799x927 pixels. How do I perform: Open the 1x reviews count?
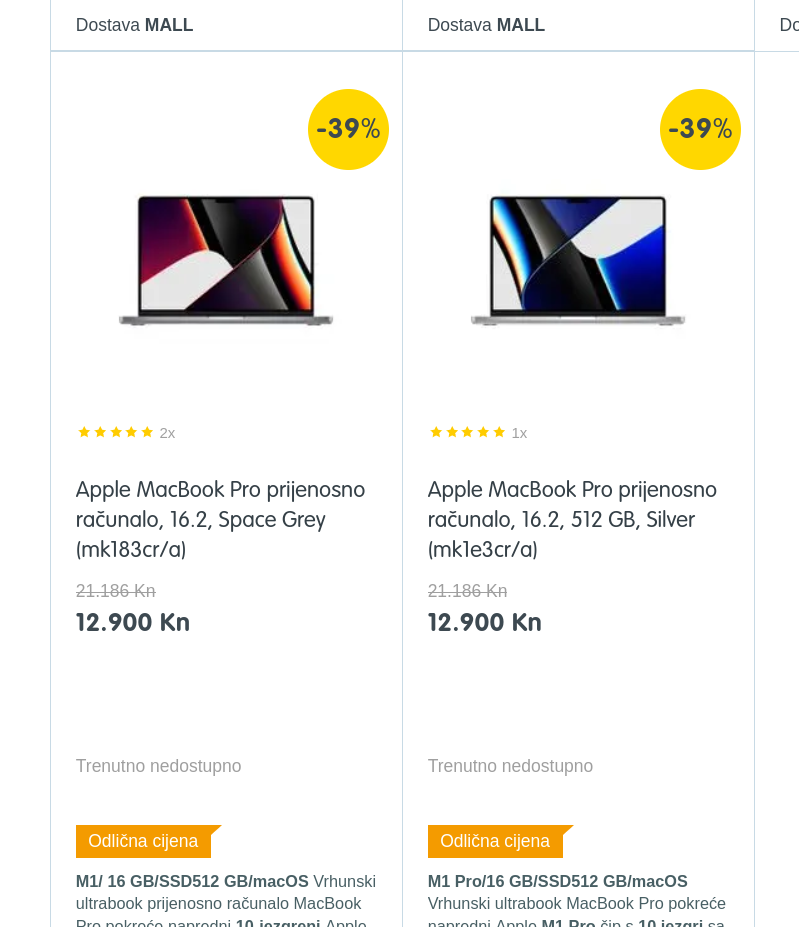pyautogui.click(x=519, y=433)
